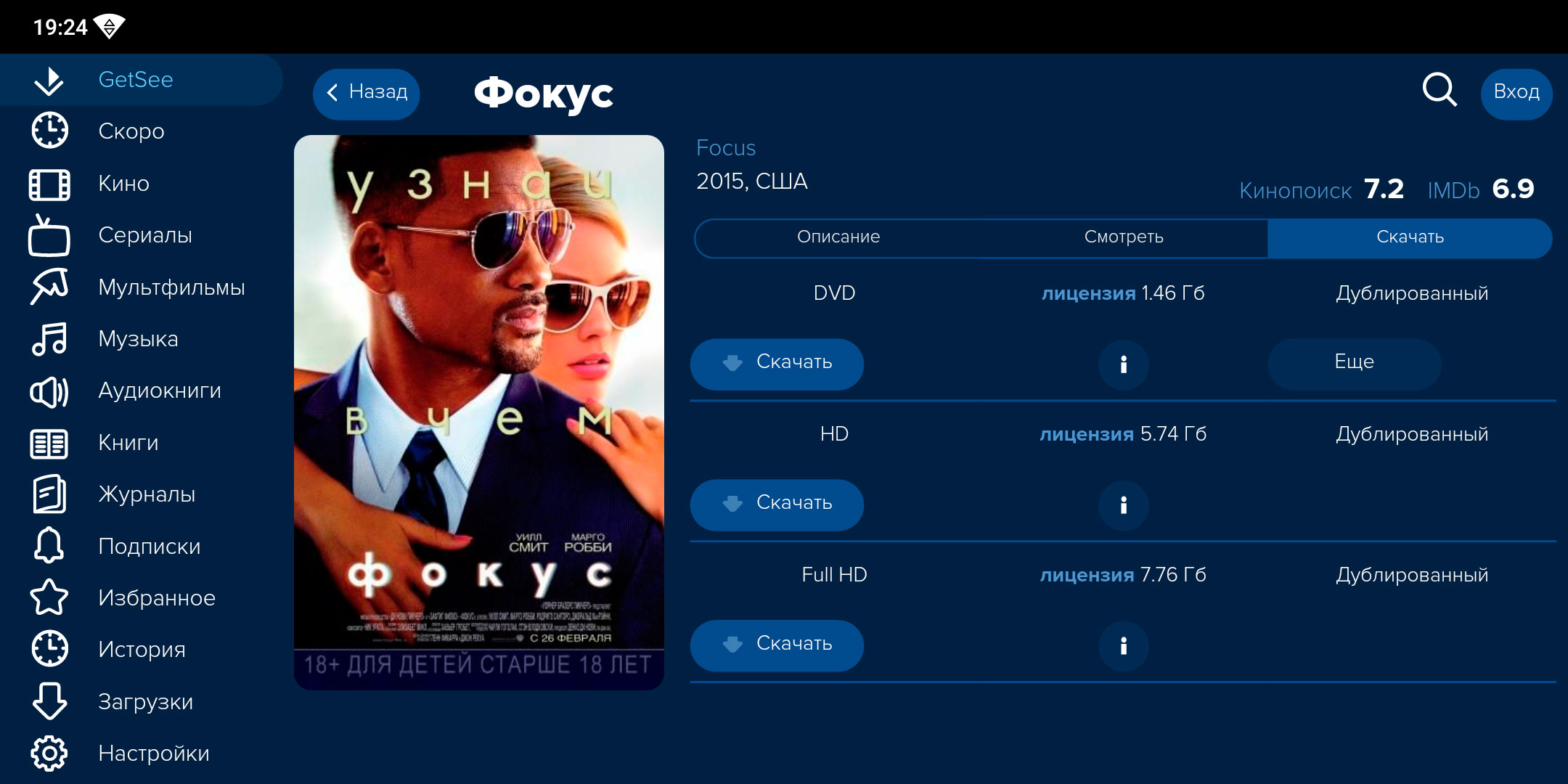This screenshot has height=784, width=1568.
Task: Click the Загрузки down arrow icon
Action: [x=49, y=701]
